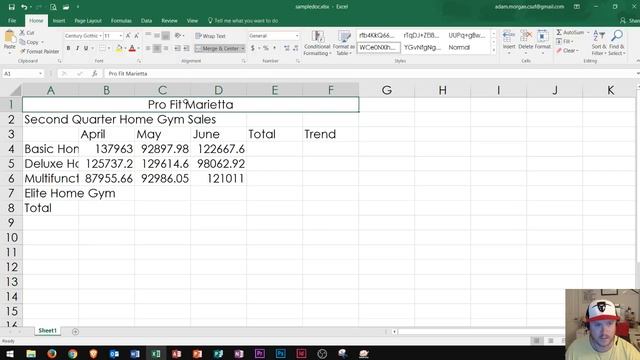Select cell Elite Home Gym
The width and height of the screenshot is (640, 360).
(51, 193)
